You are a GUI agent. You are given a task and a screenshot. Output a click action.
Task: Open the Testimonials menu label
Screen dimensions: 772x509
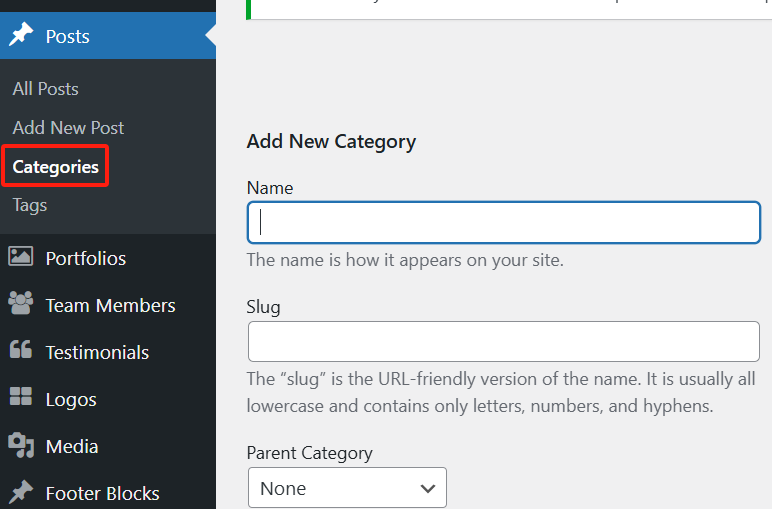[x=97, y=352]
